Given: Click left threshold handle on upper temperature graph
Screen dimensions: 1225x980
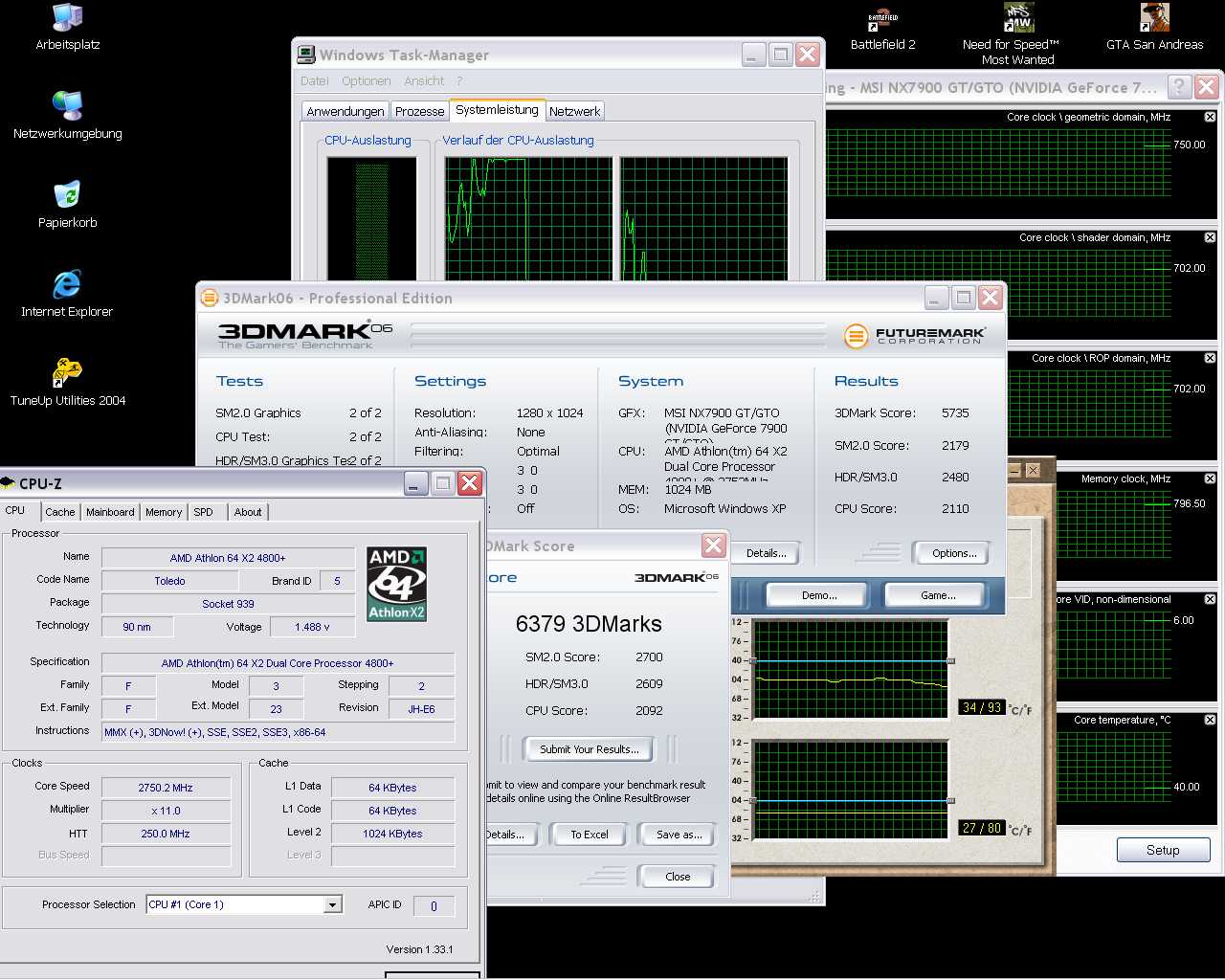Looking at the screenshot, I should pos(753,661).
